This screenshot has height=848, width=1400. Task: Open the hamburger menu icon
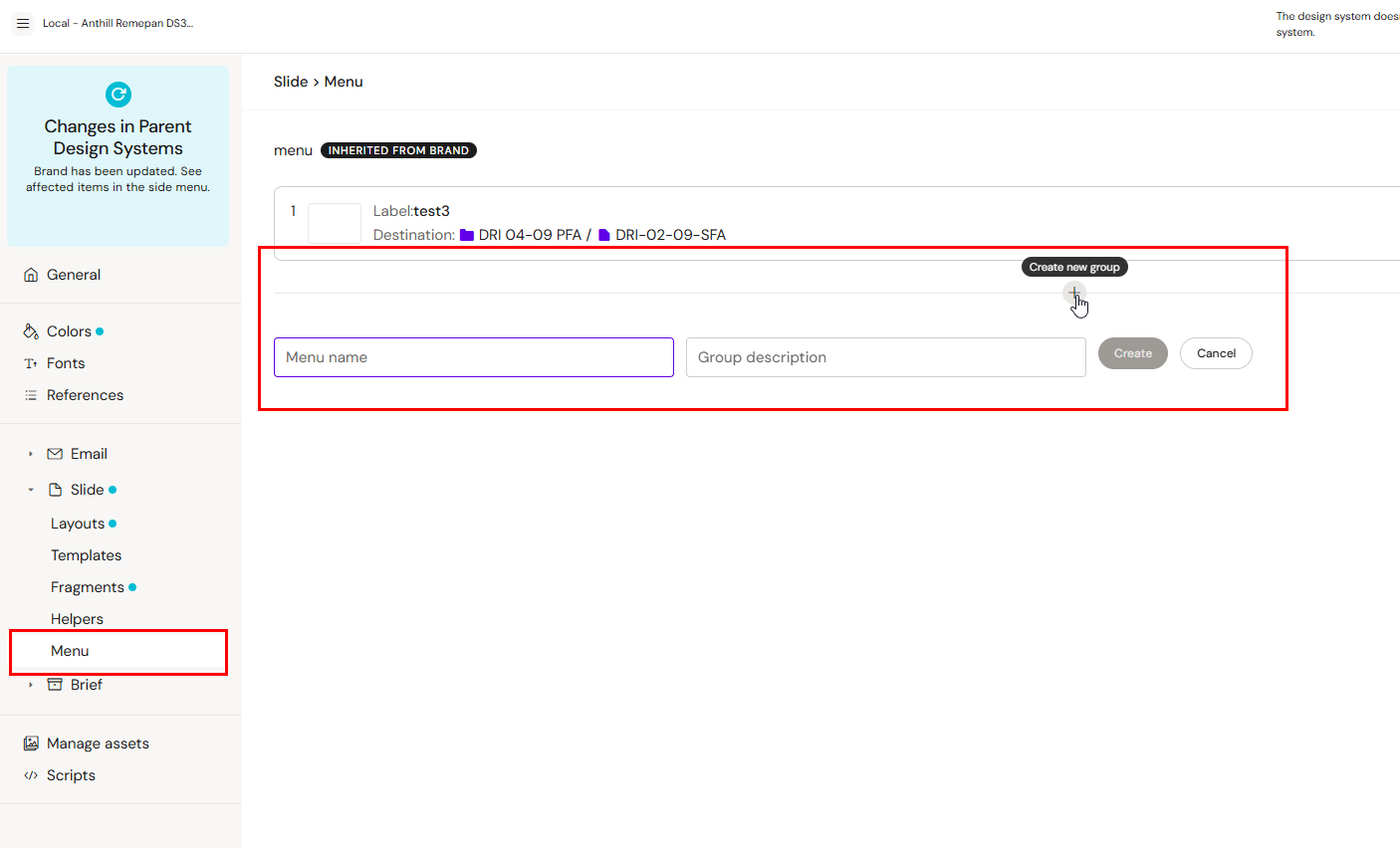(x=23, y=23)
